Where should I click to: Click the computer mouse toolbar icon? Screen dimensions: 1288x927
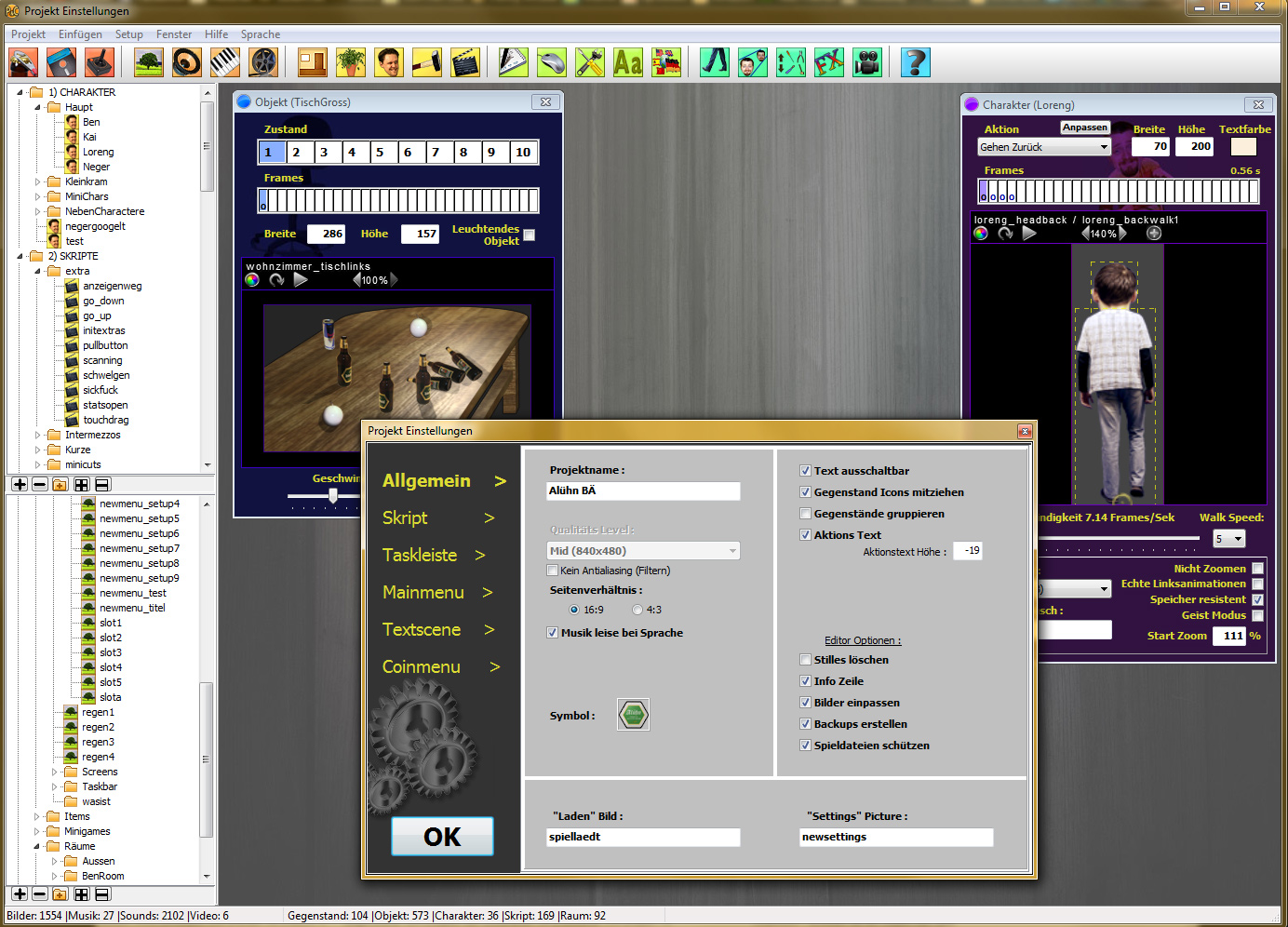(552, 62)
